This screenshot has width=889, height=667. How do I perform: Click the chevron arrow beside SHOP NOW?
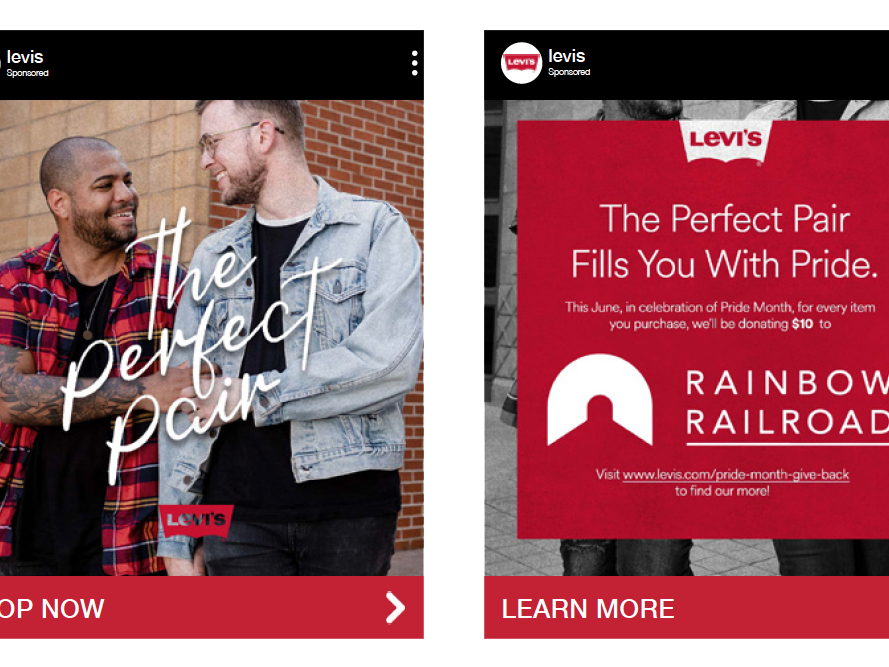coord(395,608)
